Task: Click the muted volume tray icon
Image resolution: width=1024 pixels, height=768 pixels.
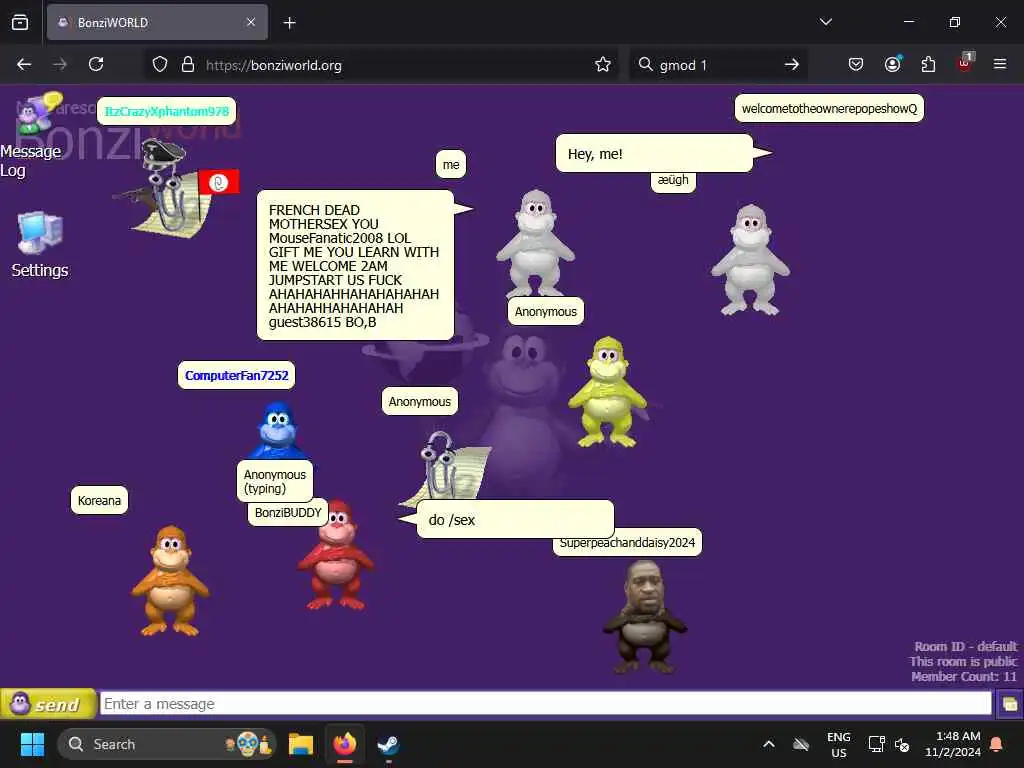Action: pyautogui.click(x=903, y=744)
